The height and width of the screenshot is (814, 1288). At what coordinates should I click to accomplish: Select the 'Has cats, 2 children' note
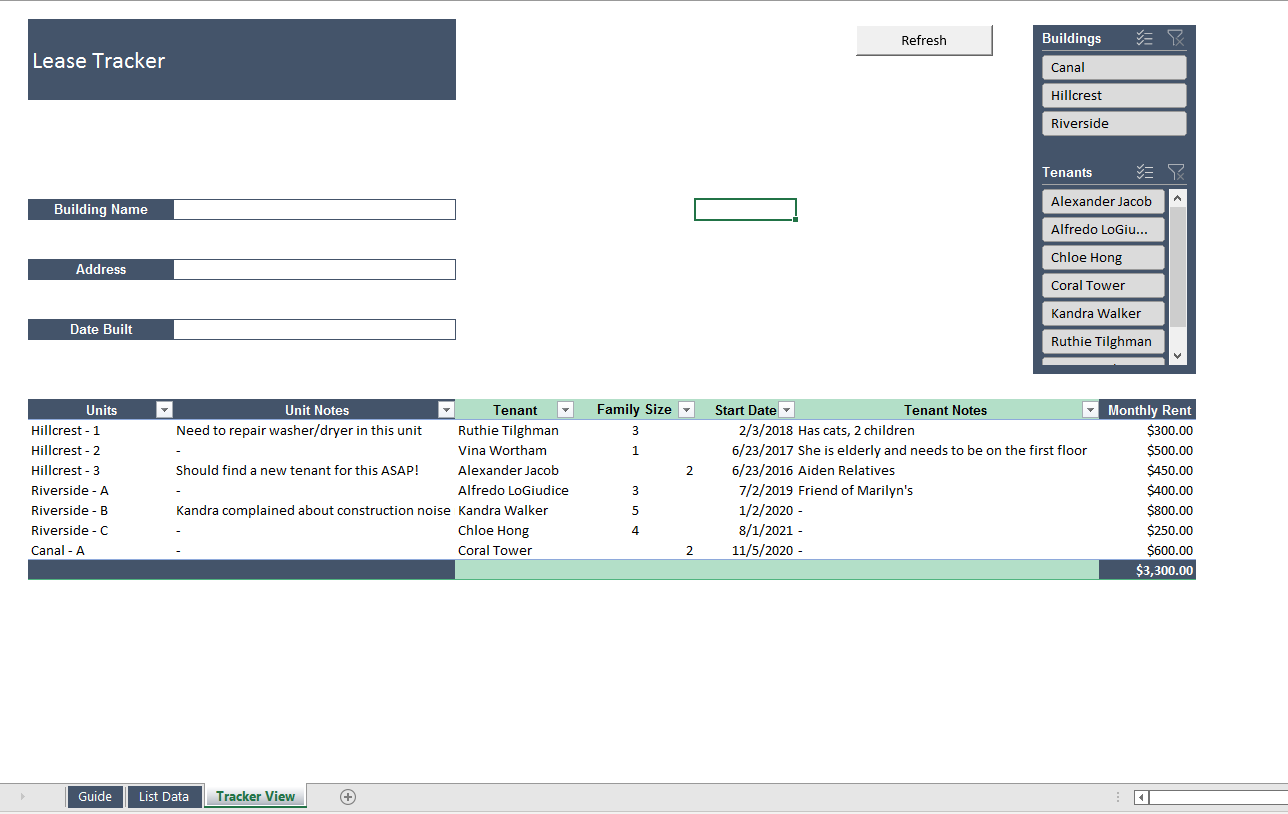(947, 430)
